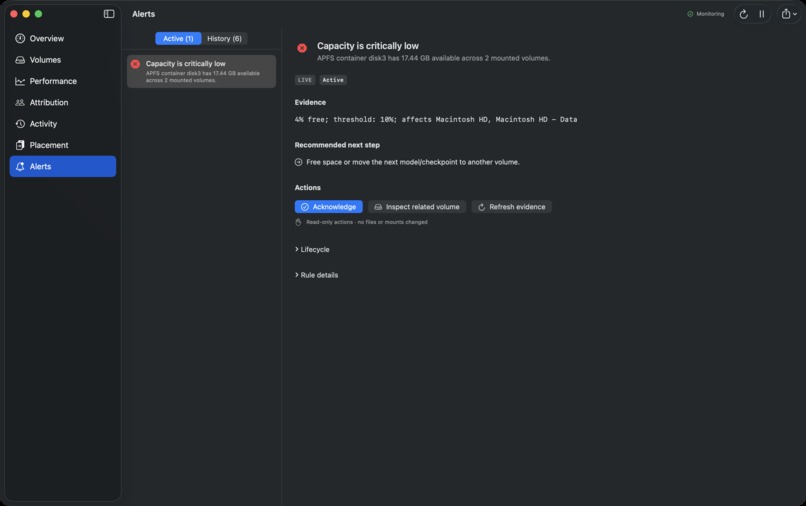806x506 pixels.
Task: Click the red error icon in alert list
Action: [x=135, y=64]
